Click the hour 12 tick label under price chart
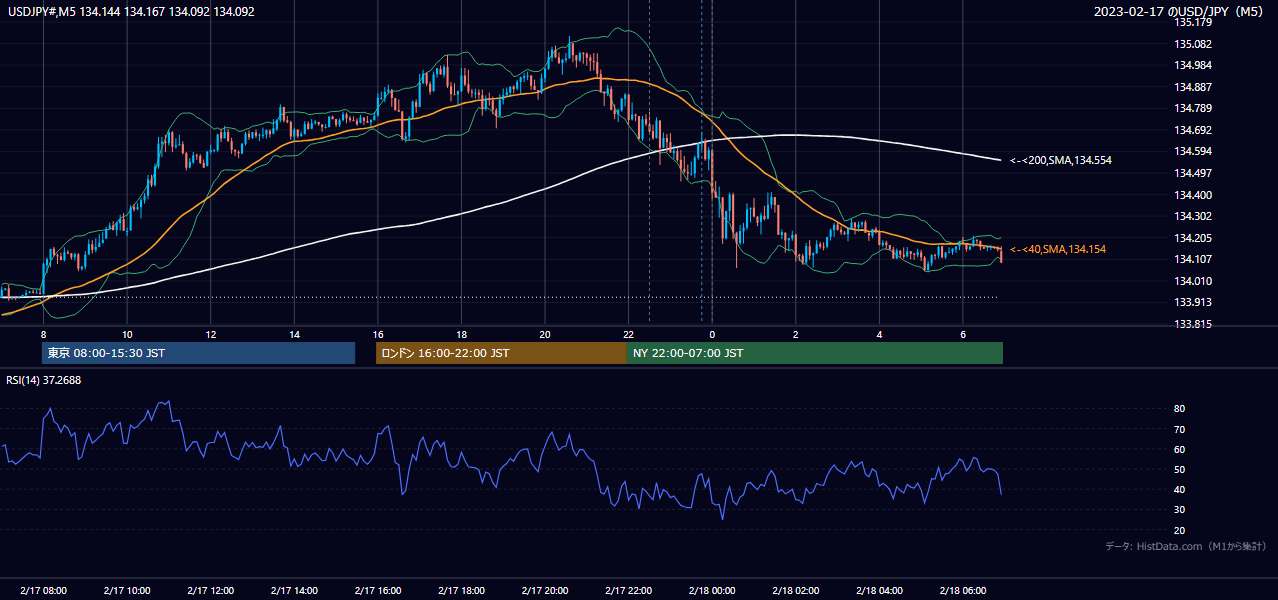Viewport: 1278px width, 600px height. coord(211,334)
